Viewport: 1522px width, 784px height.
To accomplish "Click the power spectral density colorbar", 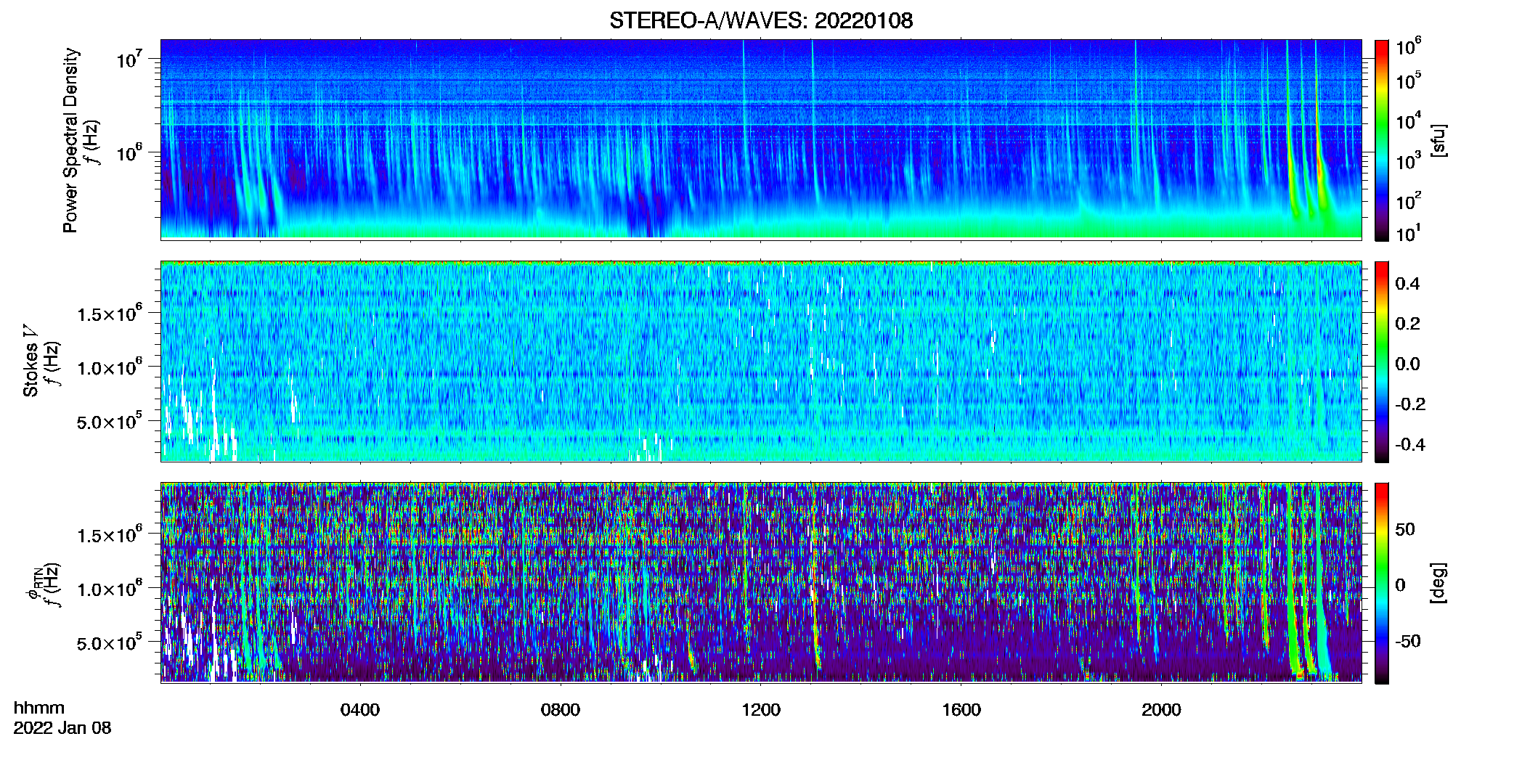I will point(1382,140).
